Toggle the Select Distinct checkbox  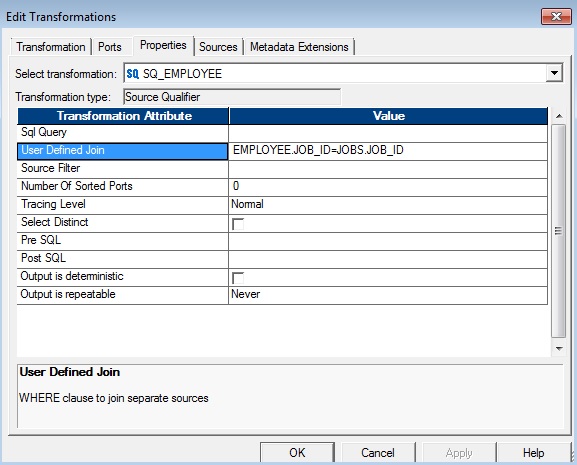point(238,224)
